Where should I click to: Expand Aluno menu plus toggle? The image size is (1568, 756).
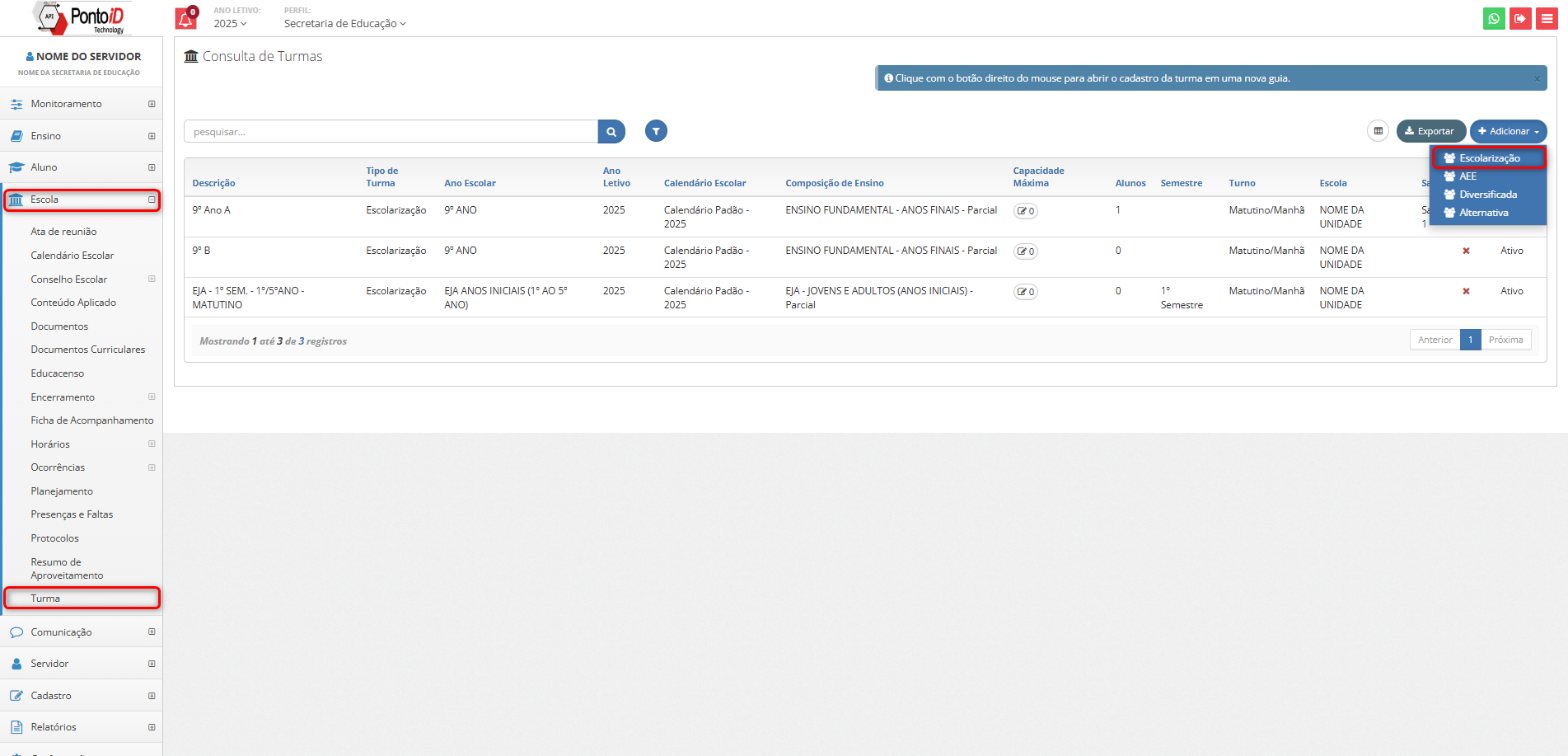152,167
